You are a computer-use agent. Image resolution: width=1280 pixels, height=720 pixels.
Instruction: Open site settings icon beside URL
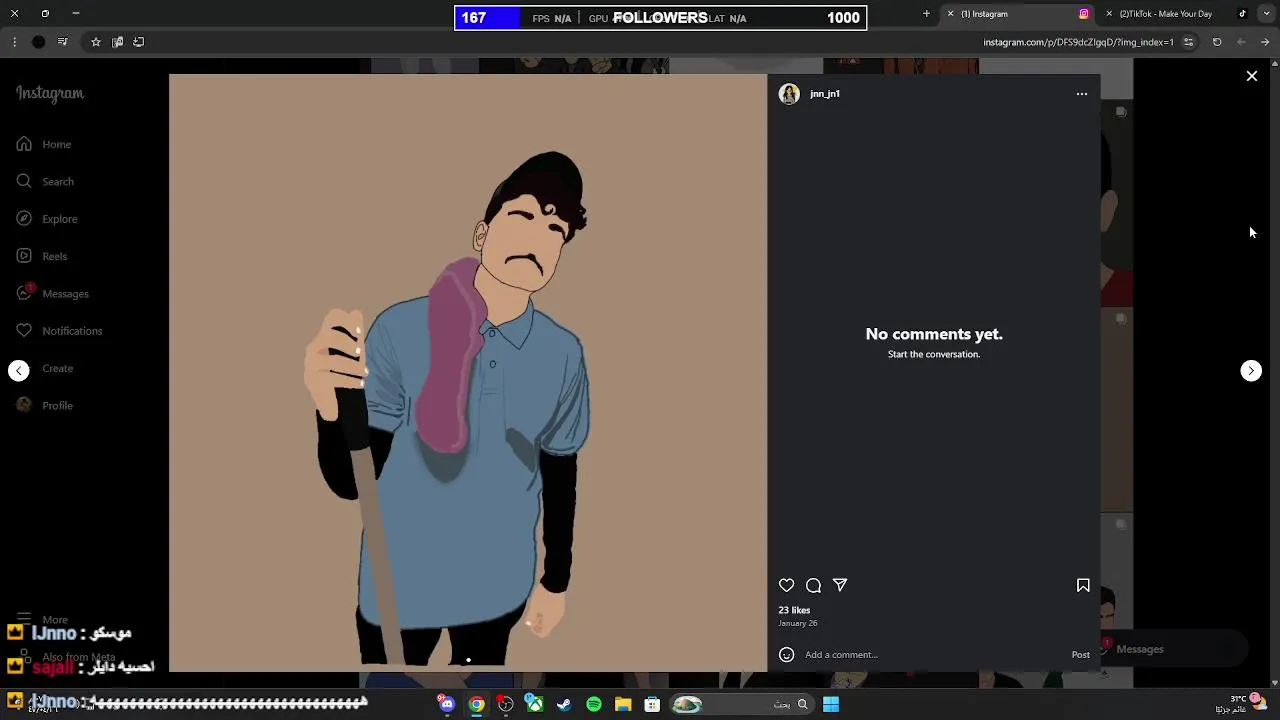(x=1188, y=42)
